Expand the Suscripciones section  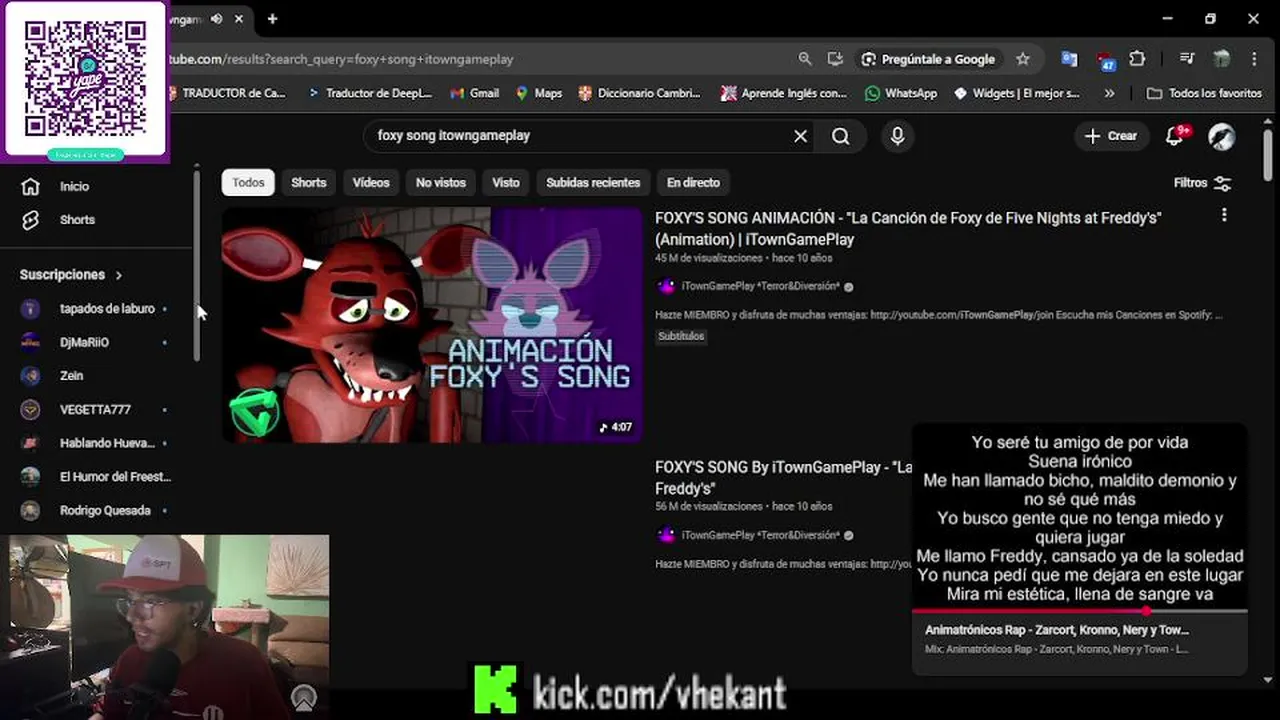pyautogui.click(x=71, y=274)
